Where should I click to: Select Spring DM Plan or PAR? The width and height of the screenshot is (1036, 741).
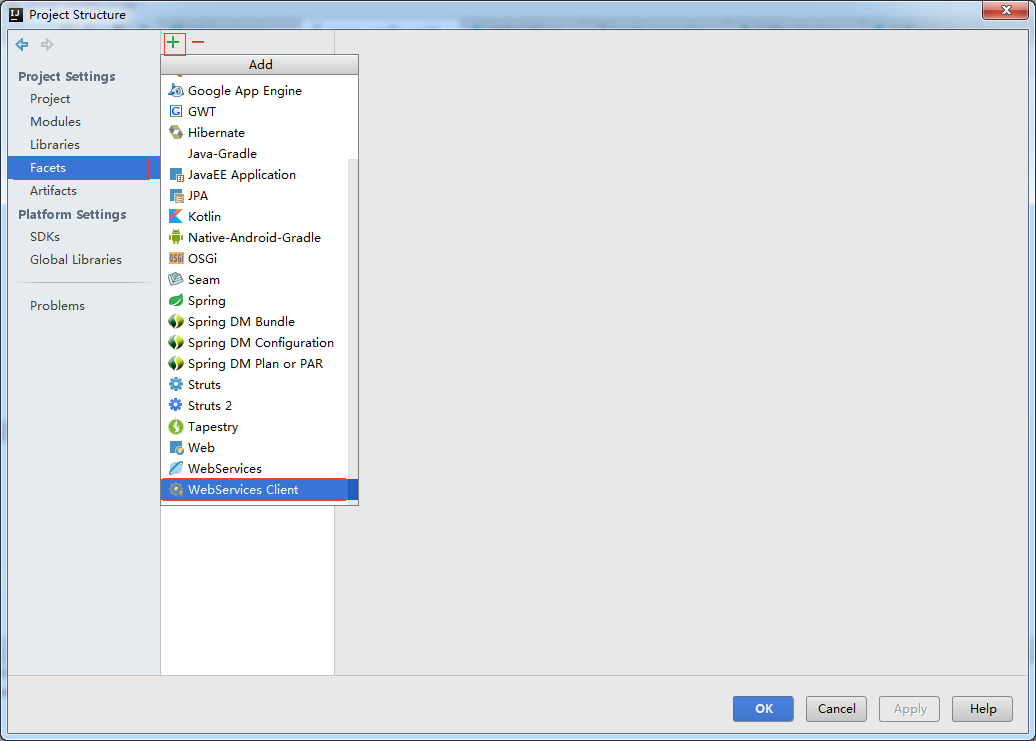pos(254,364)
